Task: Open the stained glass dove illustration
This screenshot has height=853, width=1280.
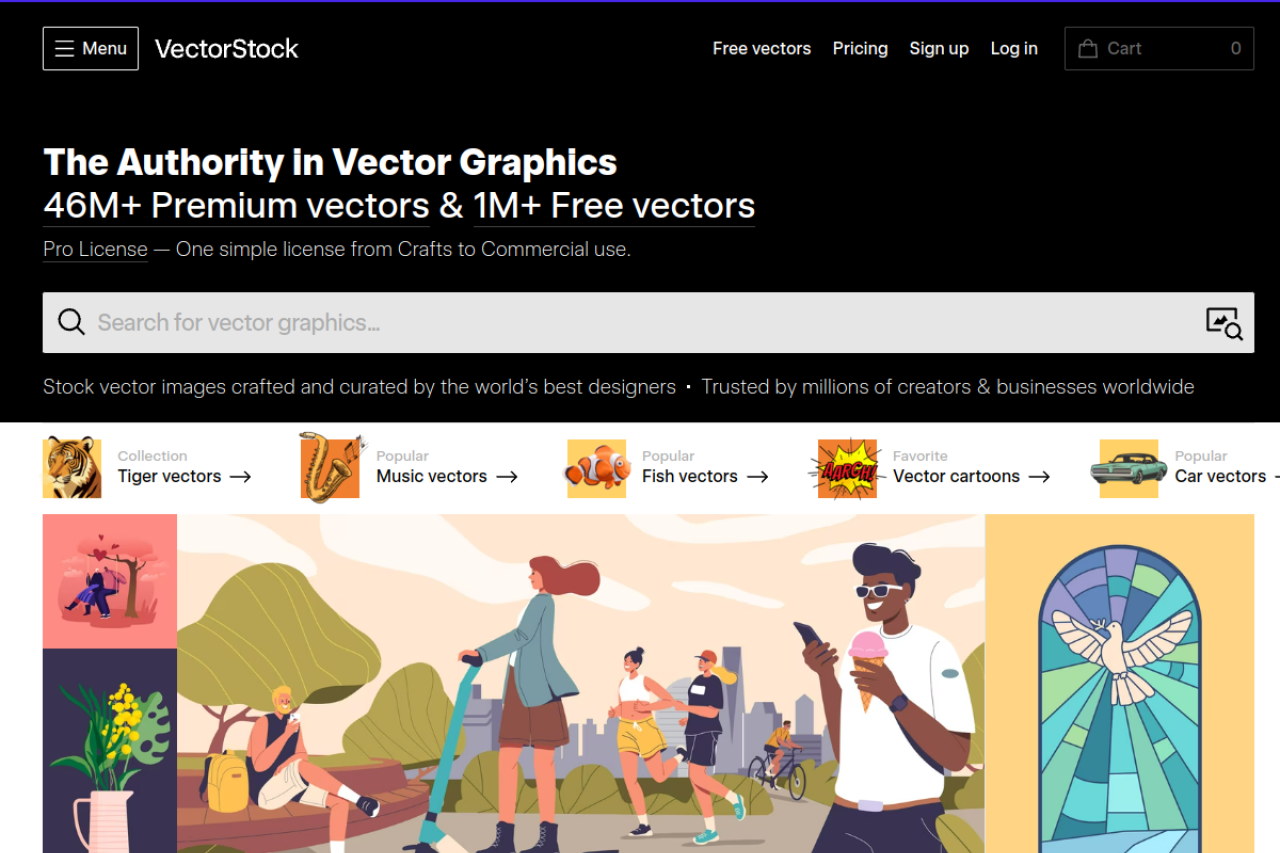Action: (x=1119, y=684)
